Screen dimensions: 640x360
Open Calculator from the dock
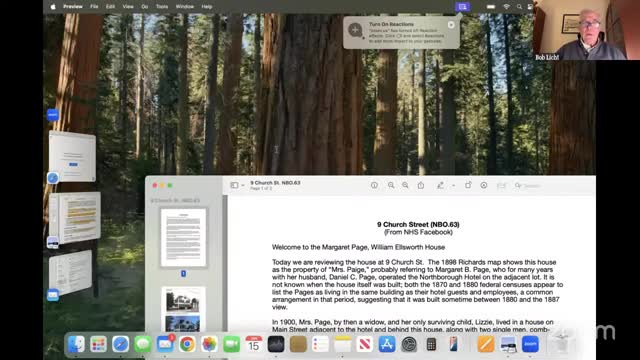pos(431,344)
